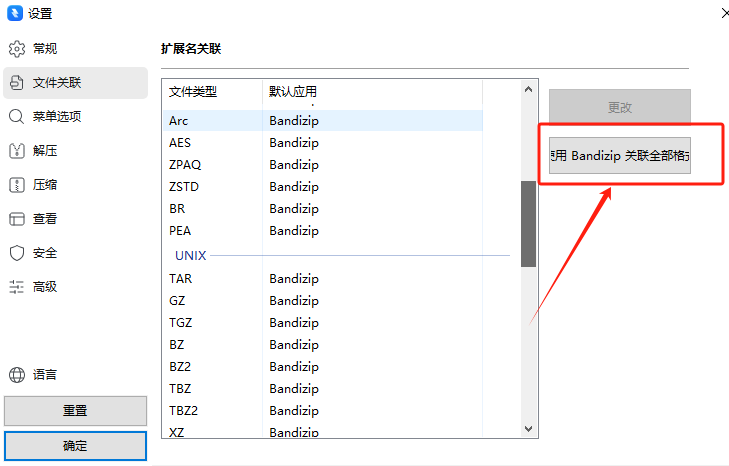Image resolution: width=729 pixels, height=466 pixels.
Task: Click 用 Bandizip 关联全部格式 button
Action: 620,155
